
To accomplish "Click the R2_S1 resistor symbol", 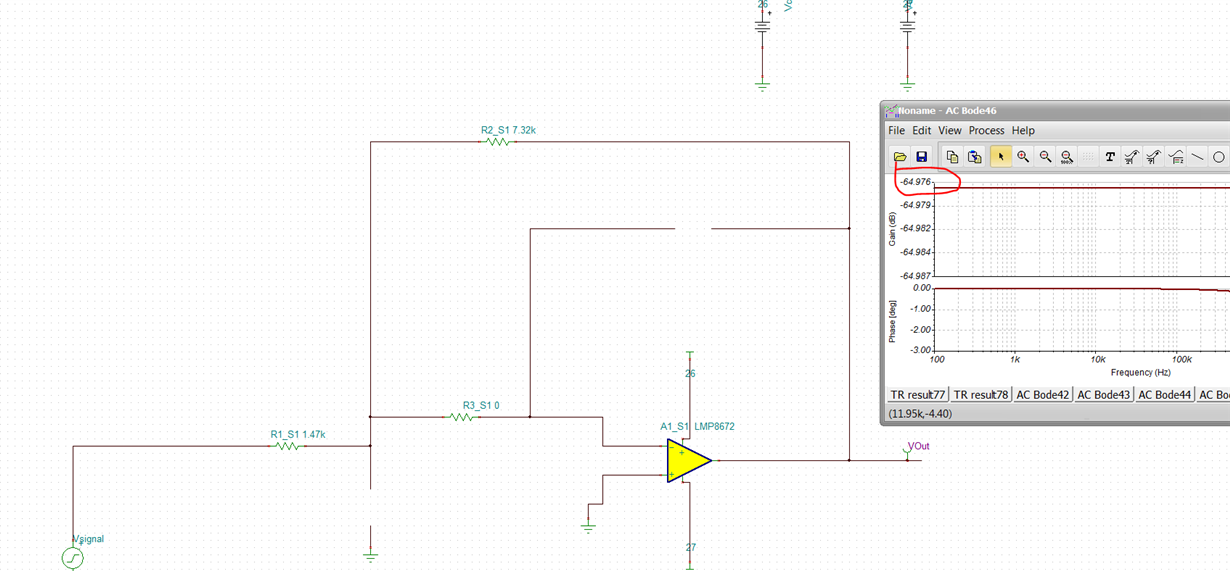I will (498, 142).
